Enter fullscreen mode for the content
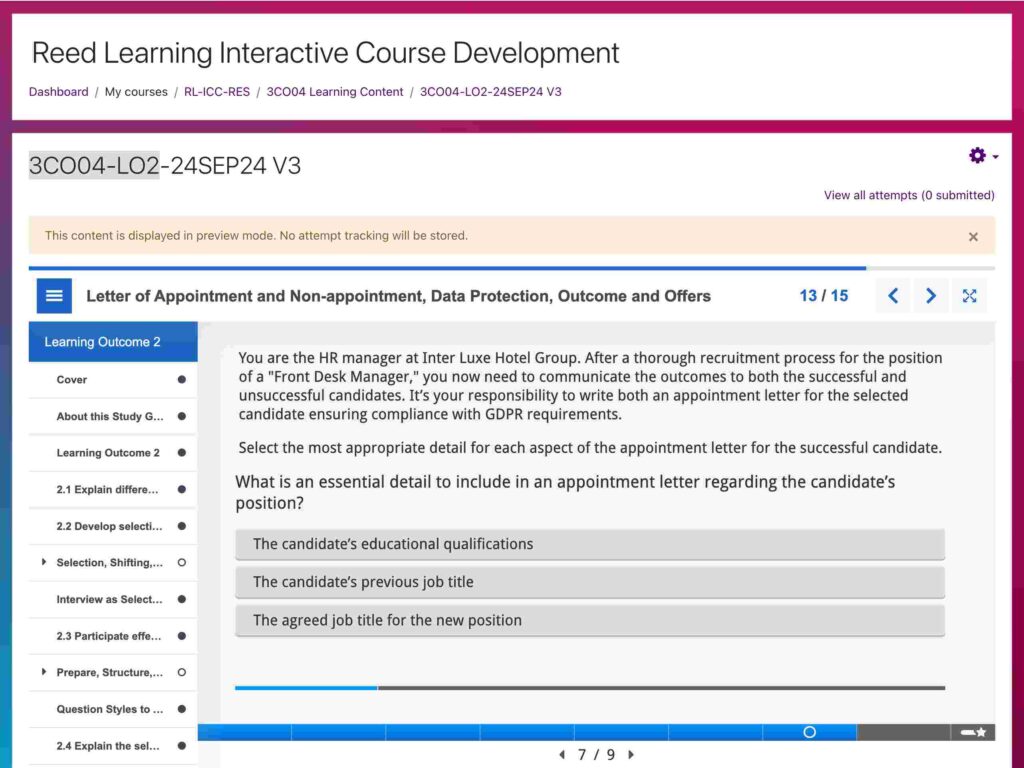The width and height of the screenshot is (1024, 768). pos(969,296)
